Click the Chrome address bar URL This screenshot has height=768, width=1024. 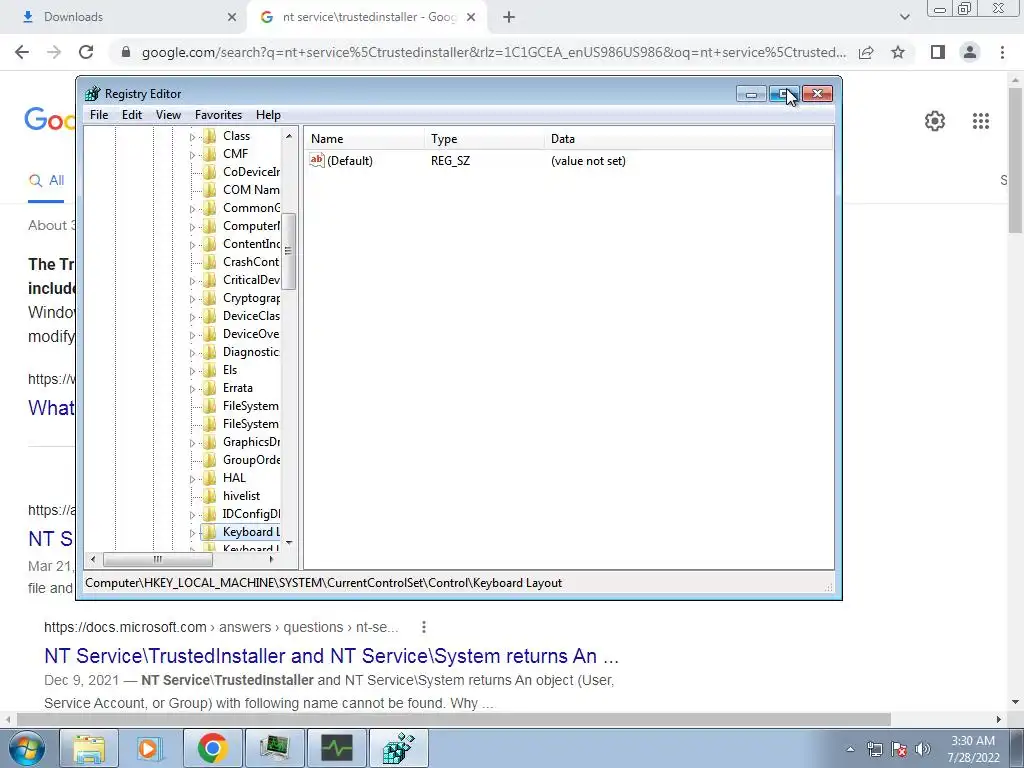pos(494,52)
